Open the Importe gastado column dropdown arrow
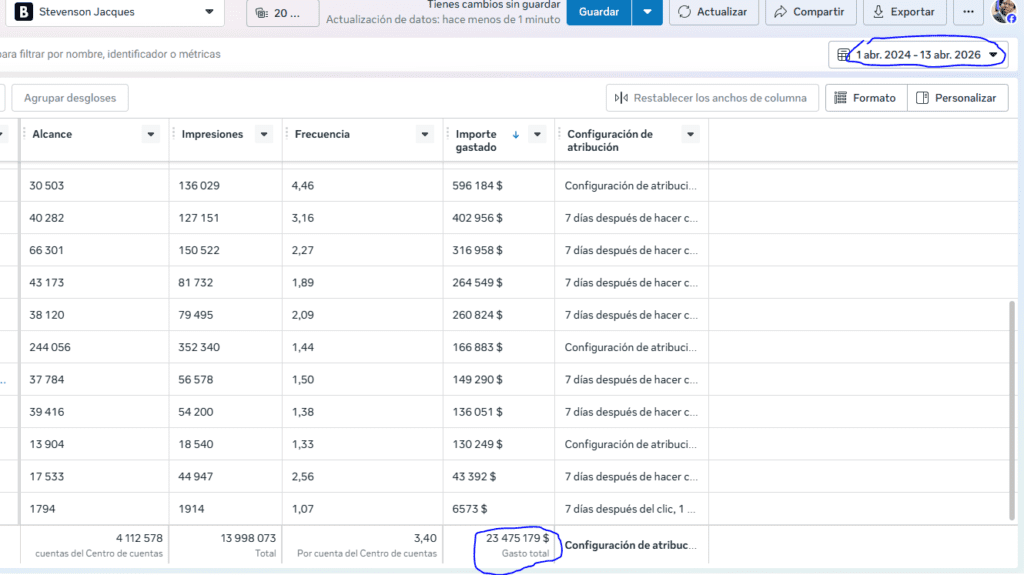The width and height of the screenshot is (1024, 575). [537, 134]
